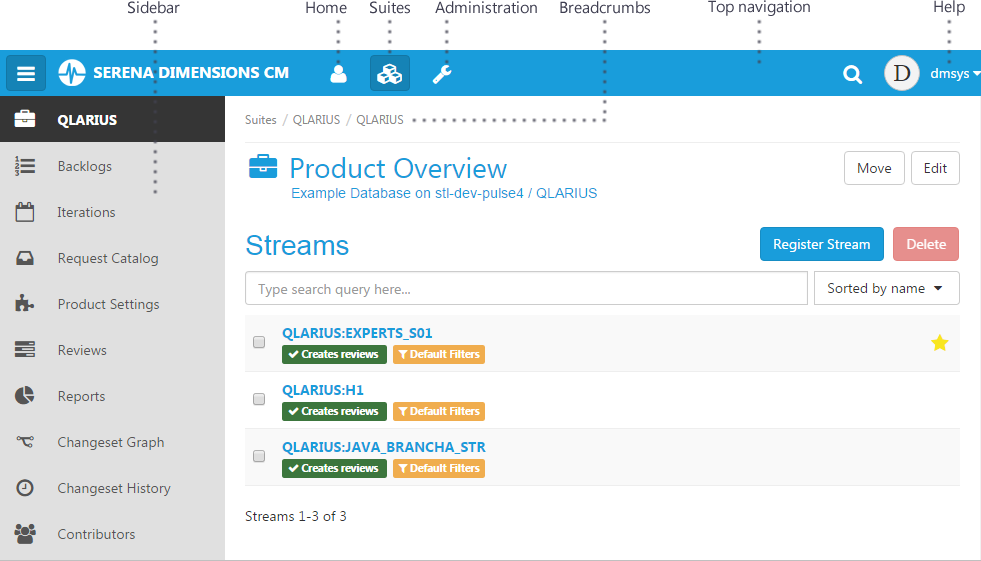Go to the Suites breadcrumb
The height and width of the screenshot is (561, 981).
coord(260,119)
